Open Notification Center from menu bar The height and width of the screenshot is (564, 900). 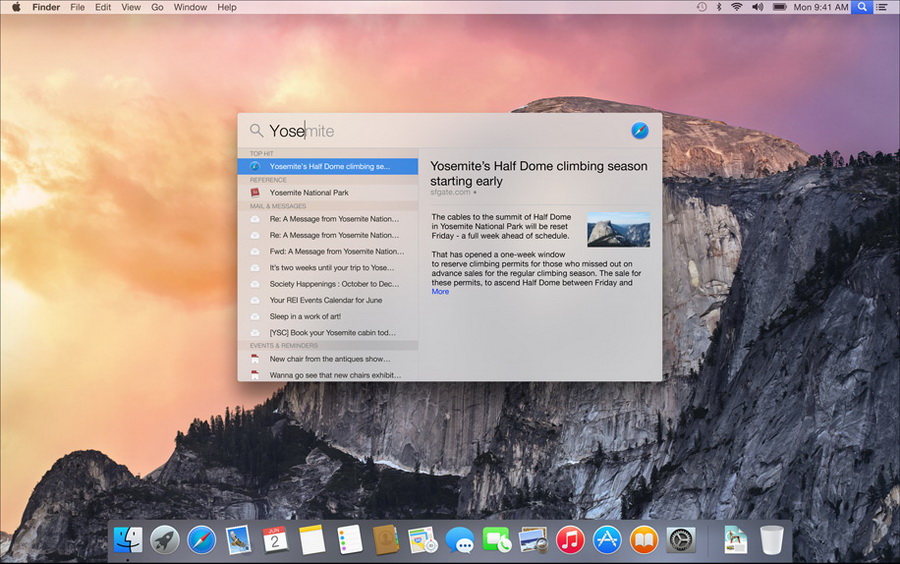(x=881, y=7)
